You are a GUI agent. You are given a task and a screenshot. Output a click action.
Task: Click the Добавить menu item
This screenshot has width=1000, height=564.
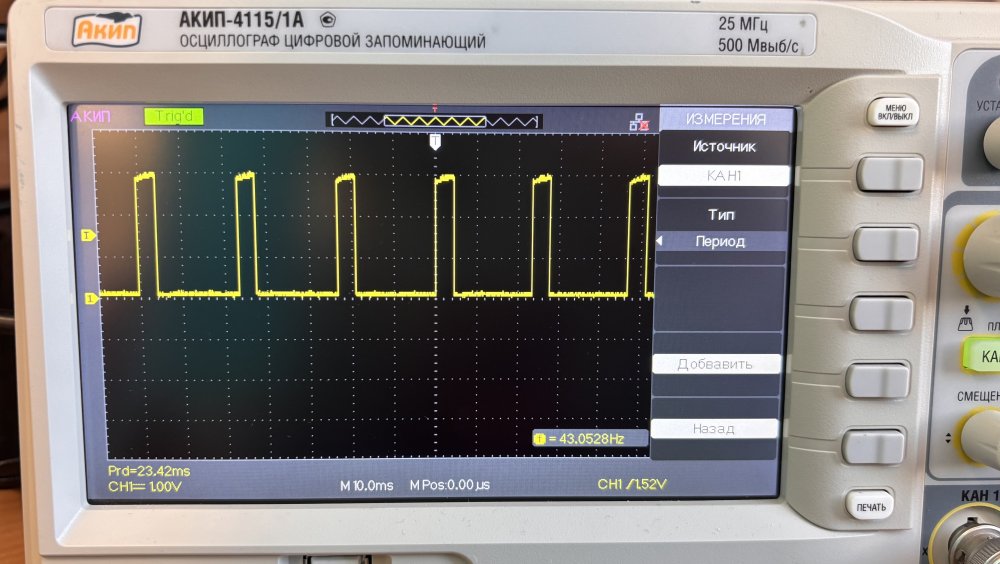715,364
